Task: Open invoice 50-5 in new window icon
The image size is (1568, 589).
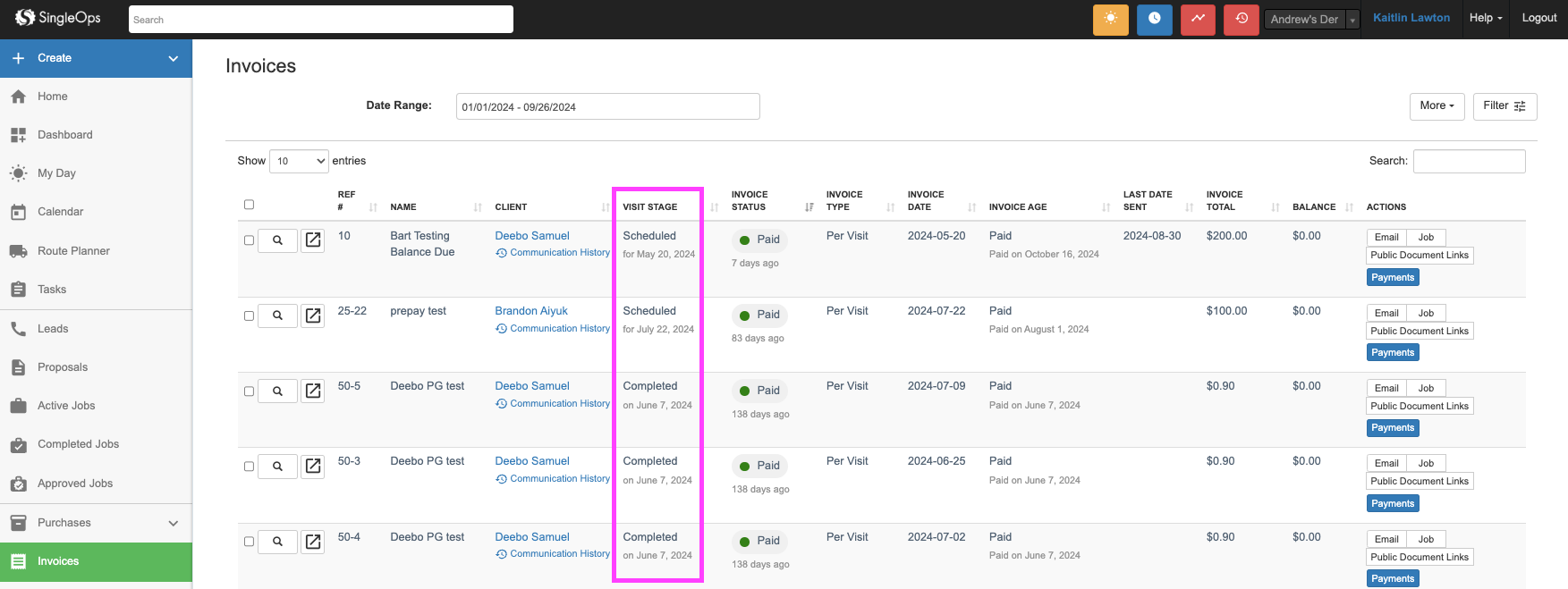Action: 313,391
